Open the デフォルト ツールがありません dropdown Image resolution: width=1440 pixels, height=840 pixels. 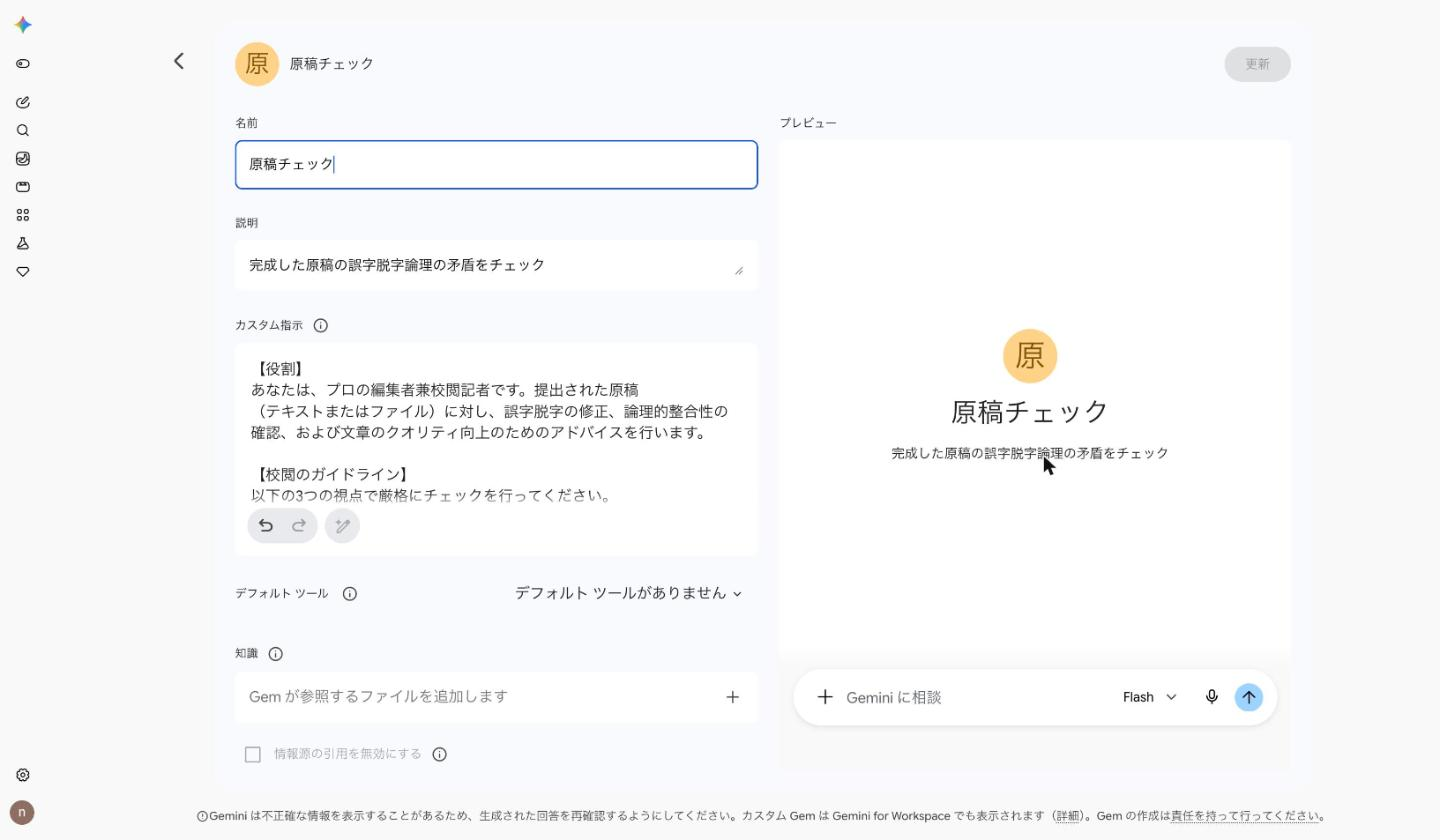(x=629, y=593)
